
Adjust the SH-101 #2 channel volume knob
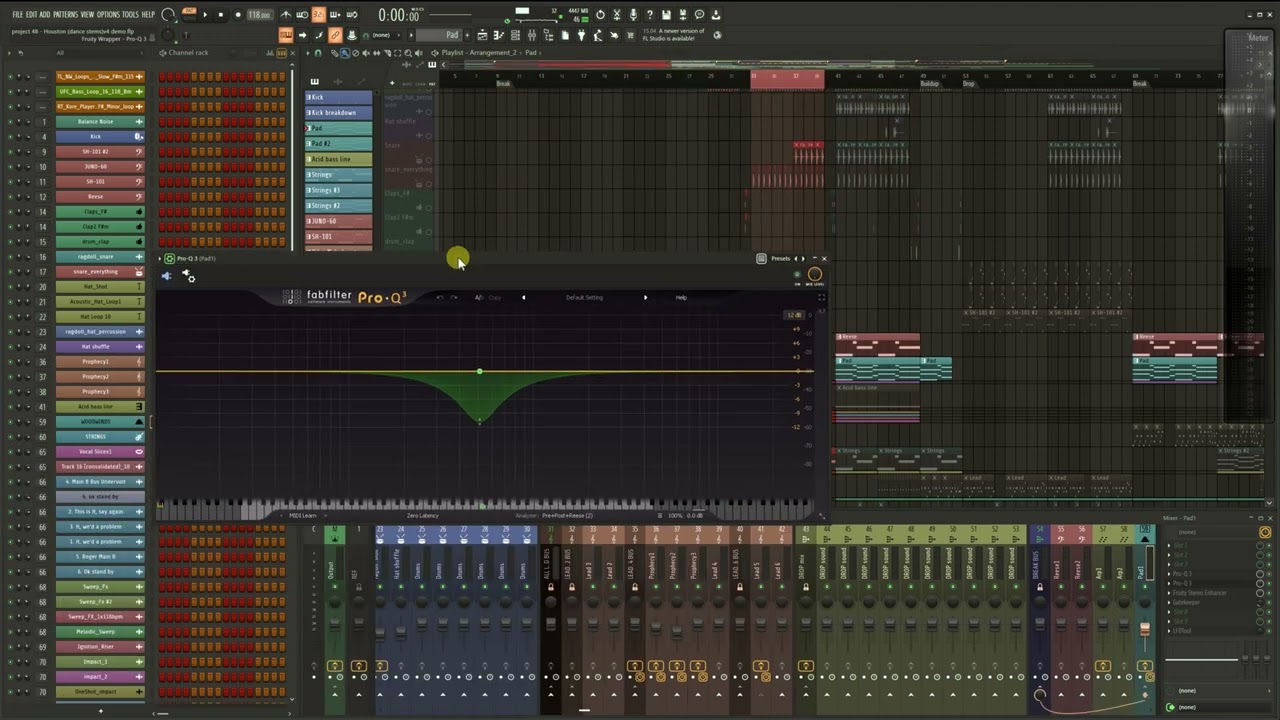[x=28, y=151]
